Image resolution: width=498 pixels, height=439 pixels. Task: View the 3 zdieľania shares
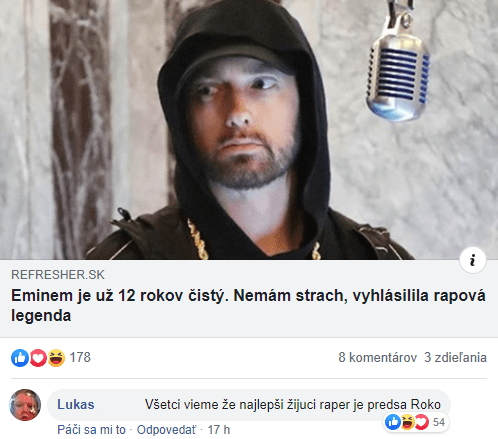point(455,357)
